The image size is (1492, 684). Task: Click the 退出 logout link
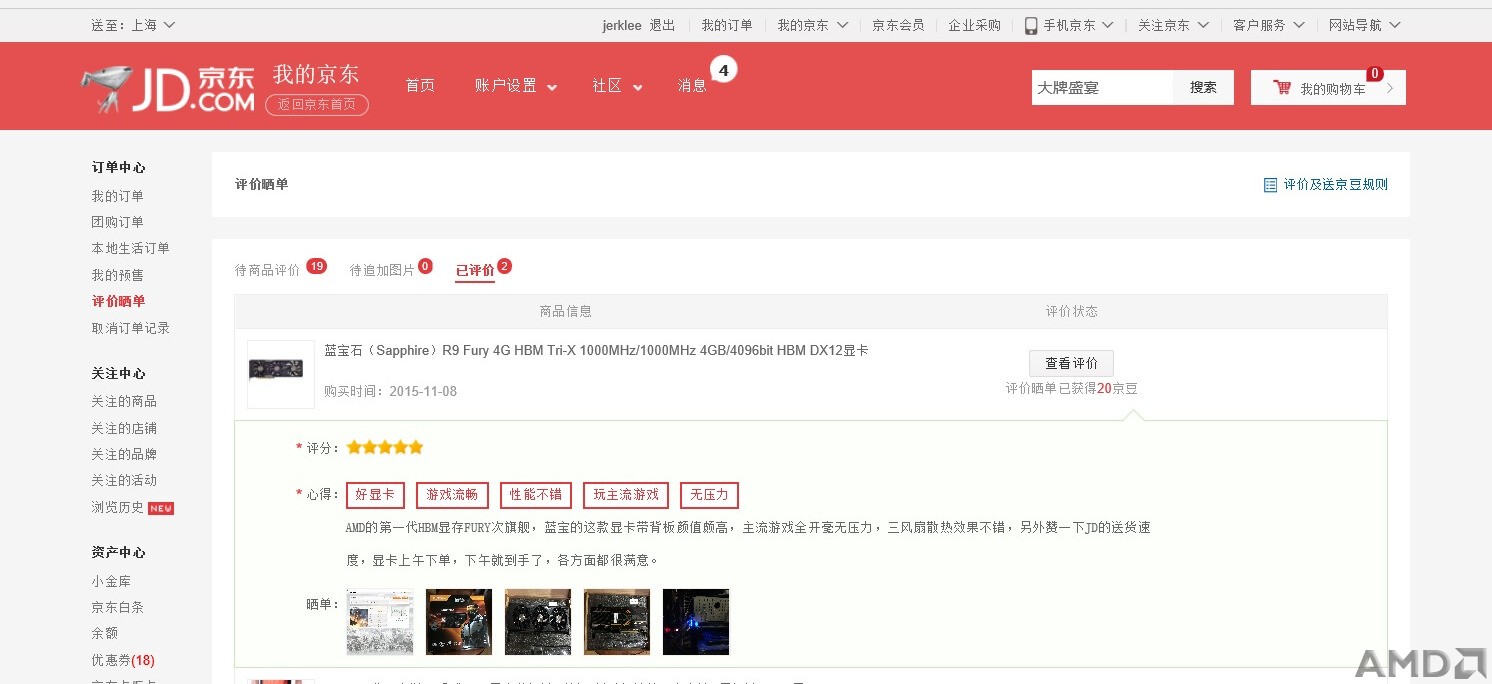[x=663, y=25]
